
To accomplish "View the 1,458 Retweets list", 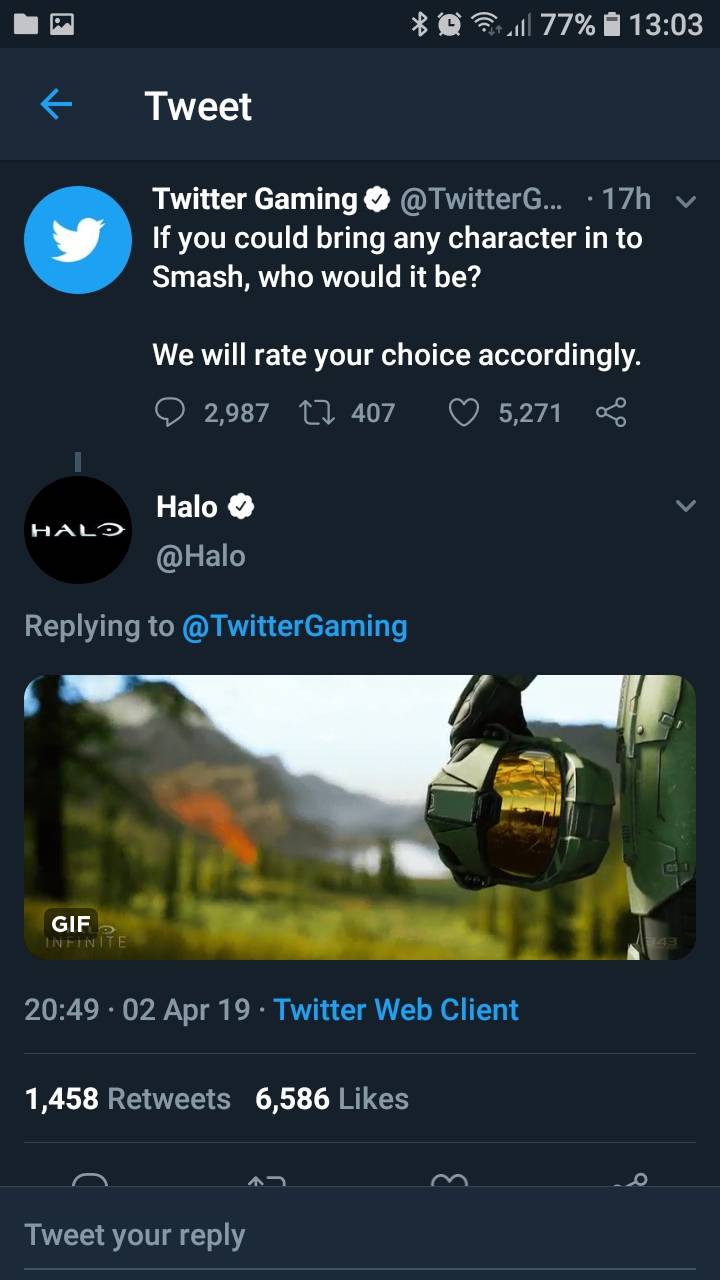I will [x=127, y=1098].
